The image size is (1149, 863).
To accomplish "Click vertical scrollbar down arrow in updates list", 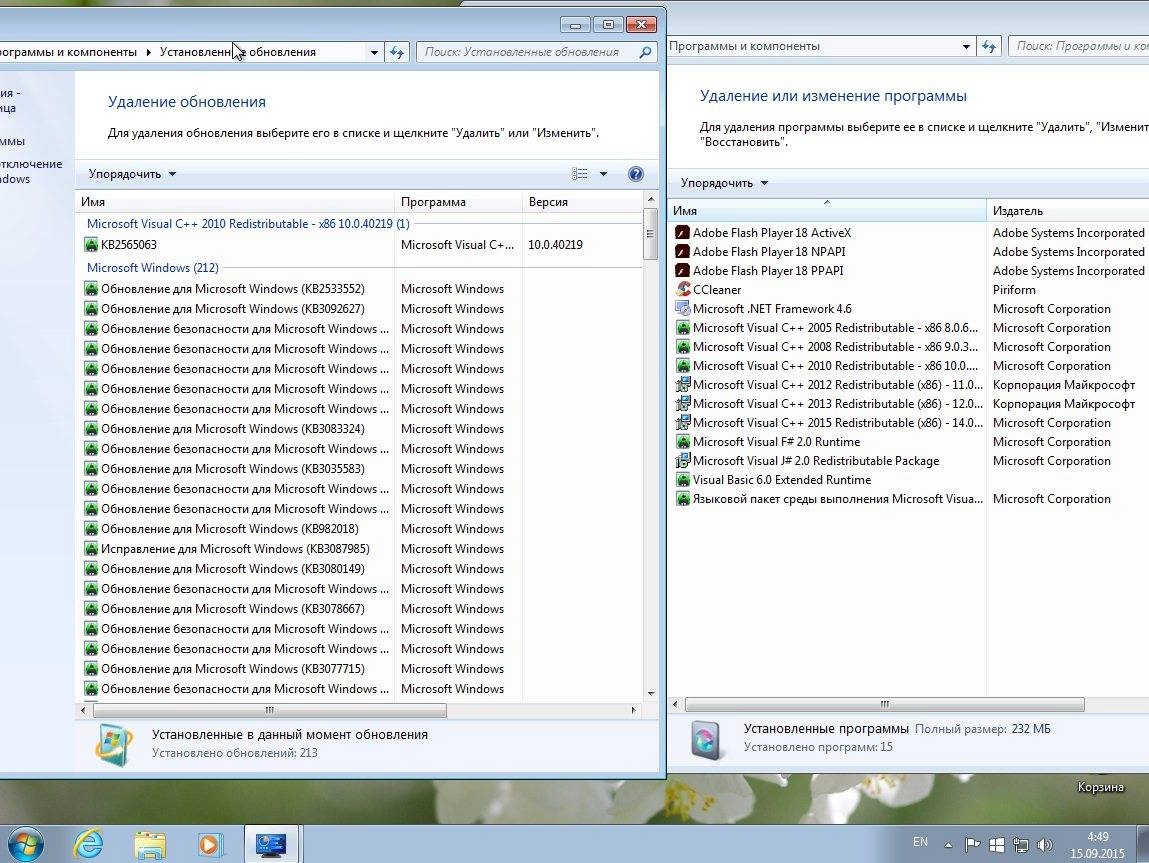I will 651,693.
